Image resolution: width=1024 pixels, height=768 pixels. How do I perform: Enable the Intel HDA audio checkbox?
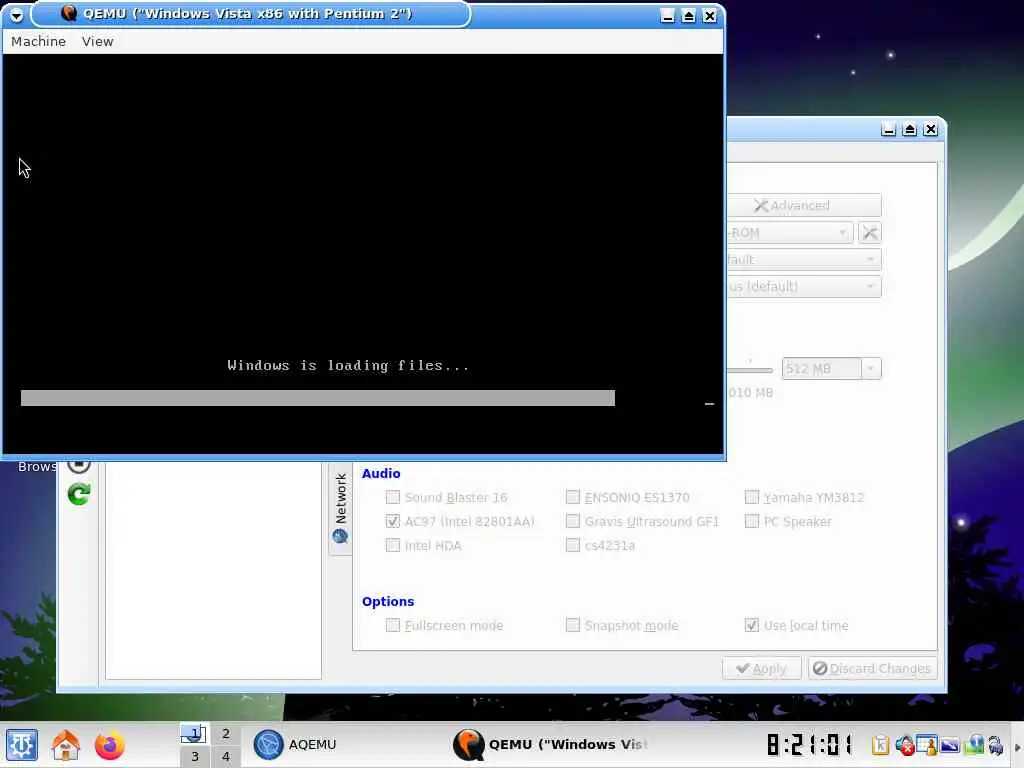pyautogui.click(x=392, y=545)
